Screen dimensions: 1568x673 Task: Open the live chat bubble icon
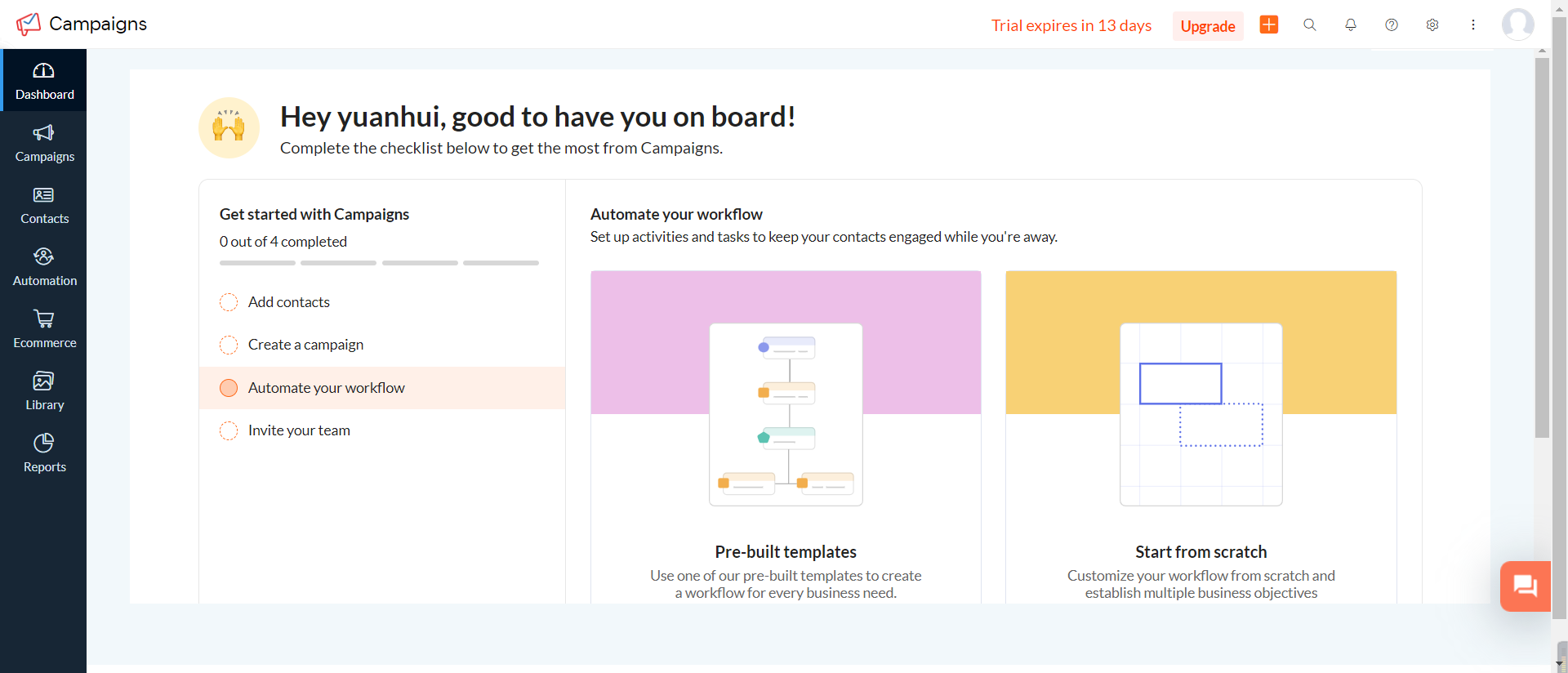tap(1525, 586)
